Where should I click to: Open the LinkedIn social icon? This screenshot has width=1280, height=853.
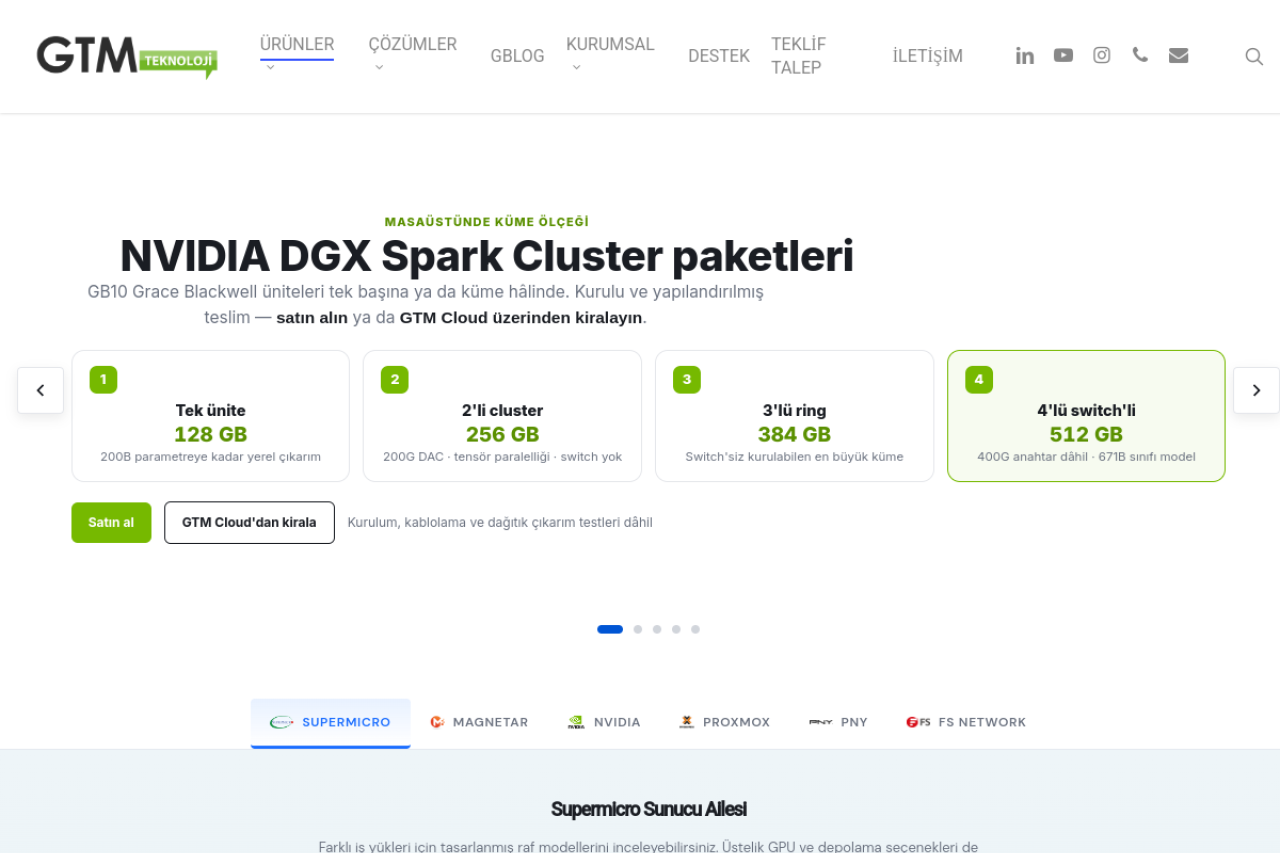pos(1025,56)
